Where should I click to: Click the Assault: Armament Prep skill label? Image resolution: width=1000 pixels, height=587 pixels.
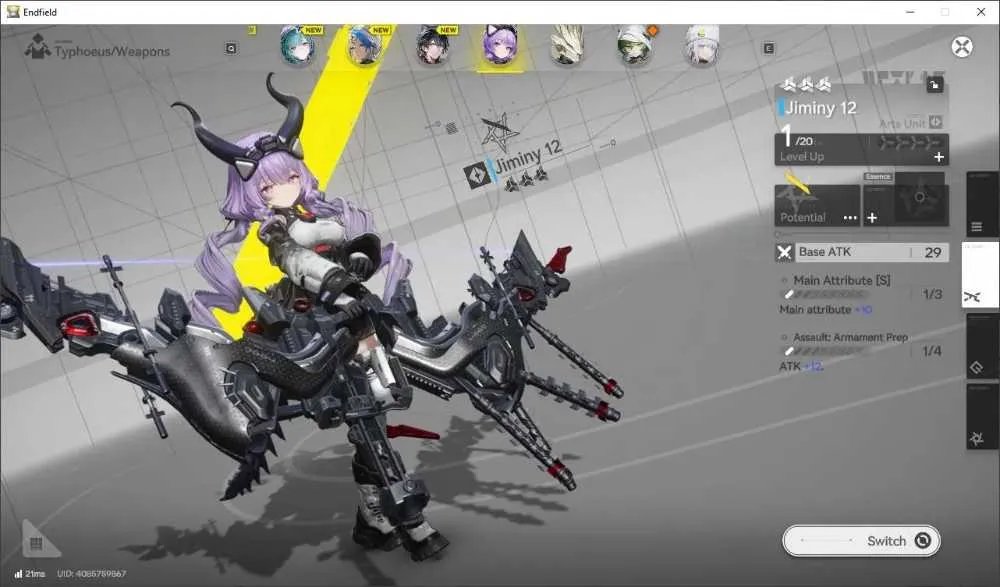(x=850, y=337)
